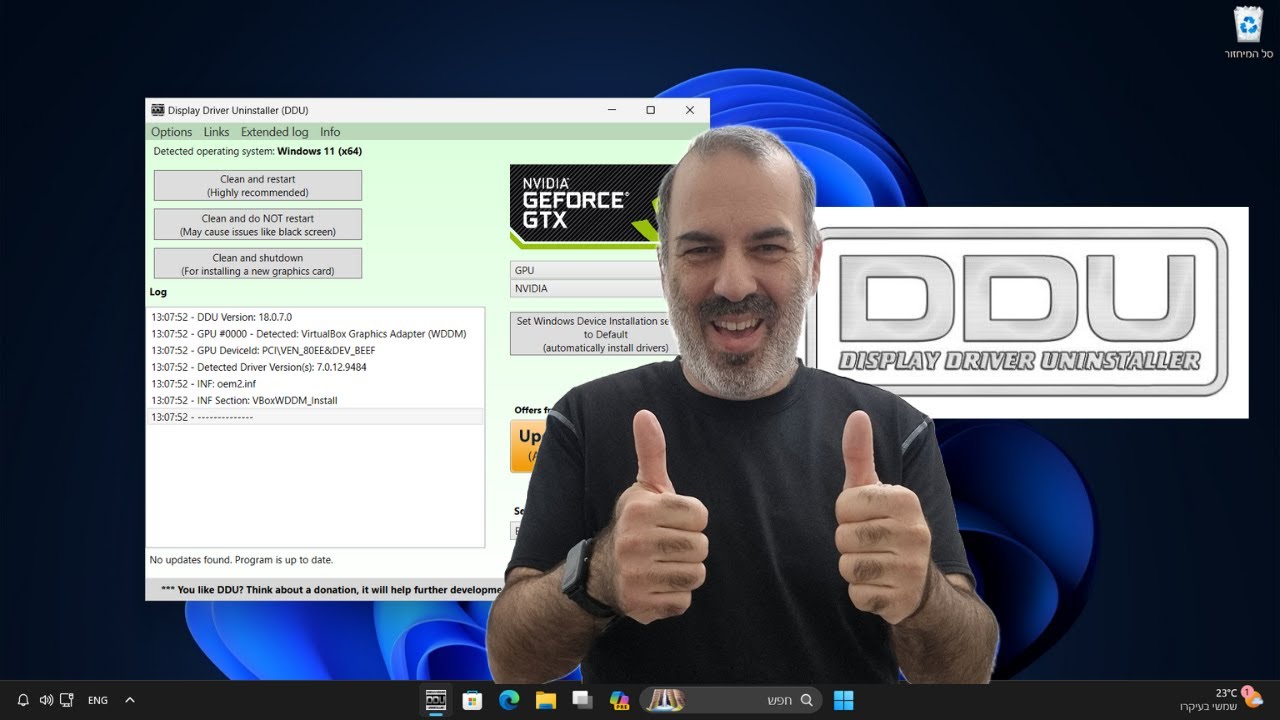Click the network connection tray icon
This screenshot has height=720, width=1280.
tap(66, 700)
